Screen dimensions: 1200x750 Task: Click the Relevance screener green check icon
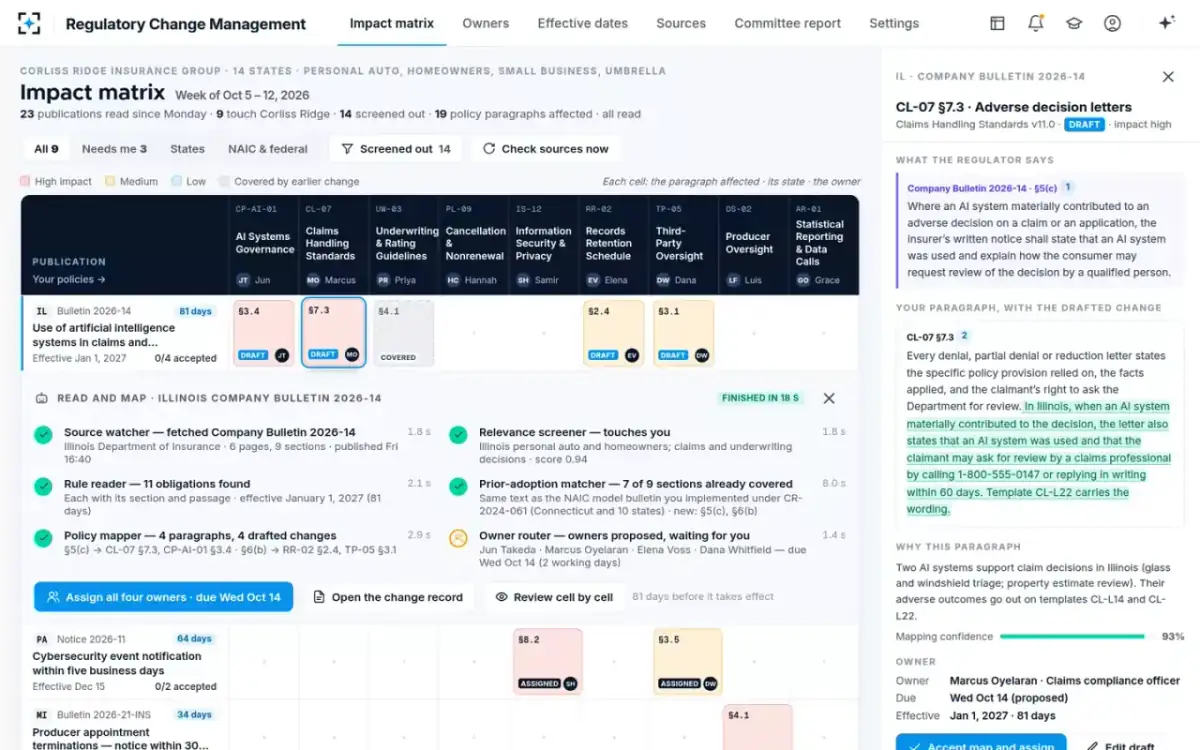[x=458, y=435]
